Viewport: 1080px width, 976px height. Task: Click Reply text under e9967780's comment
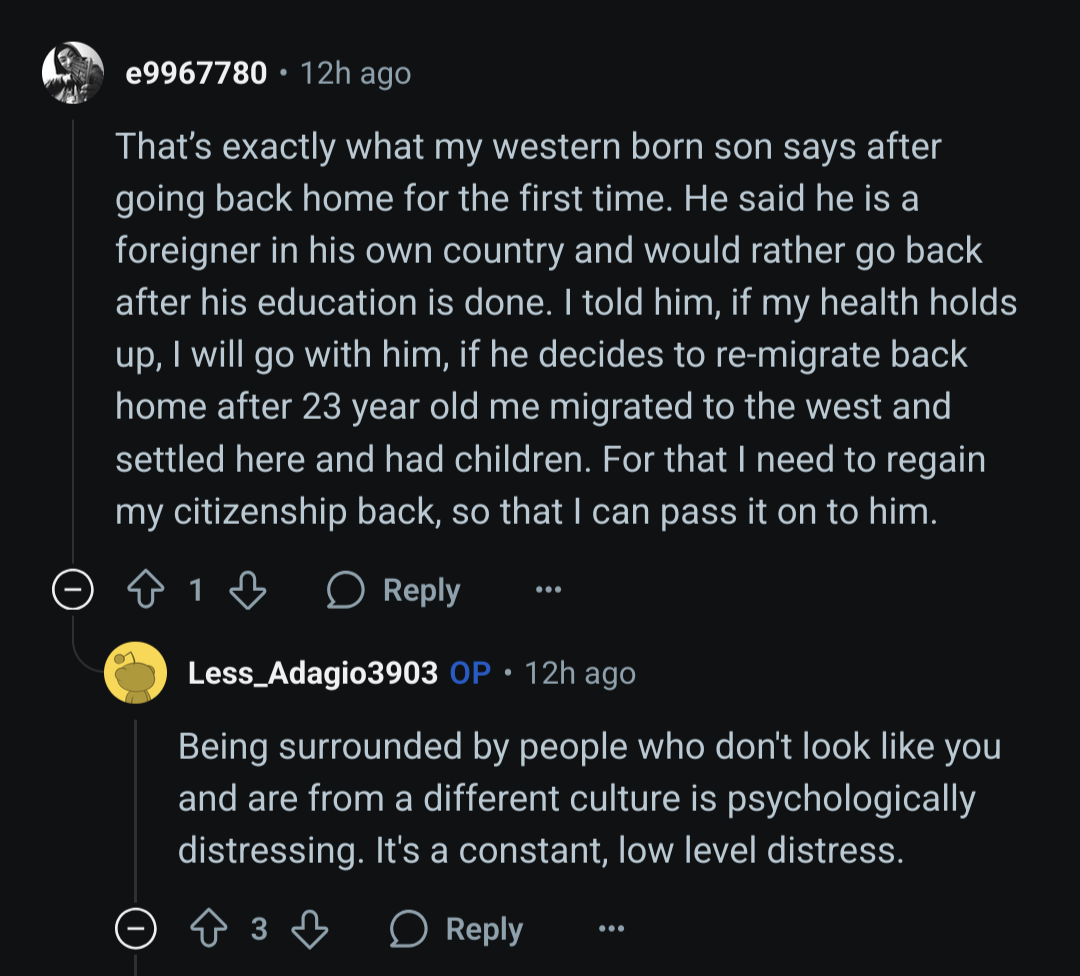(x=421, y=591)
